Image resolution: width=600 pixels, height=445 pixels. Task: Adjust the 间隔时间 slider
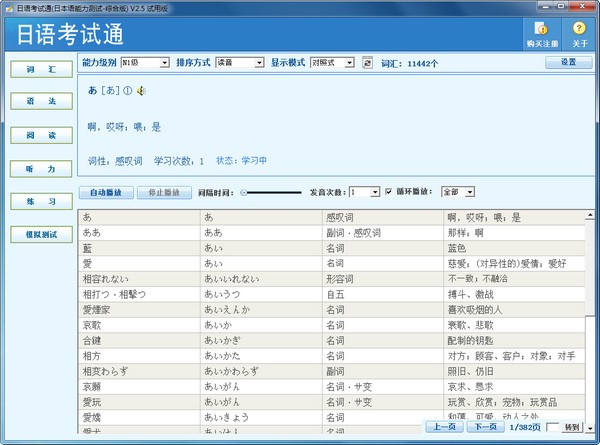tap(244, 192)
